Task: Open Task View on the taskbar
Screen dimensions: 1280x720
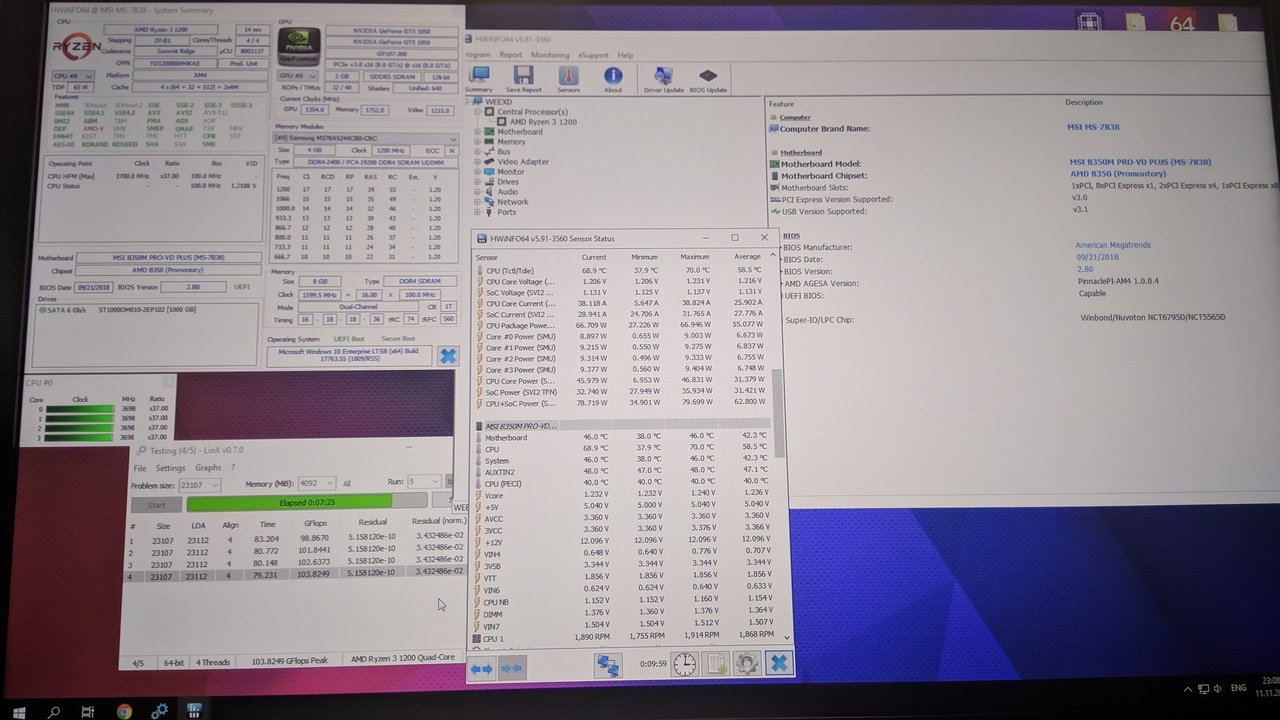Action: point(89,712)
